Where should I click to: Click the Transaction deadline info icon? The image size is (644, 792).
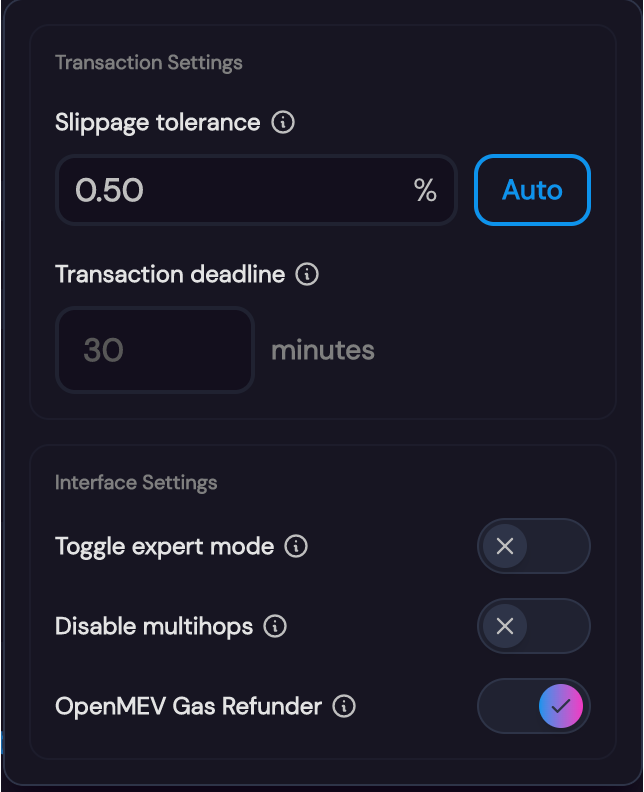[x=308, y=274]
